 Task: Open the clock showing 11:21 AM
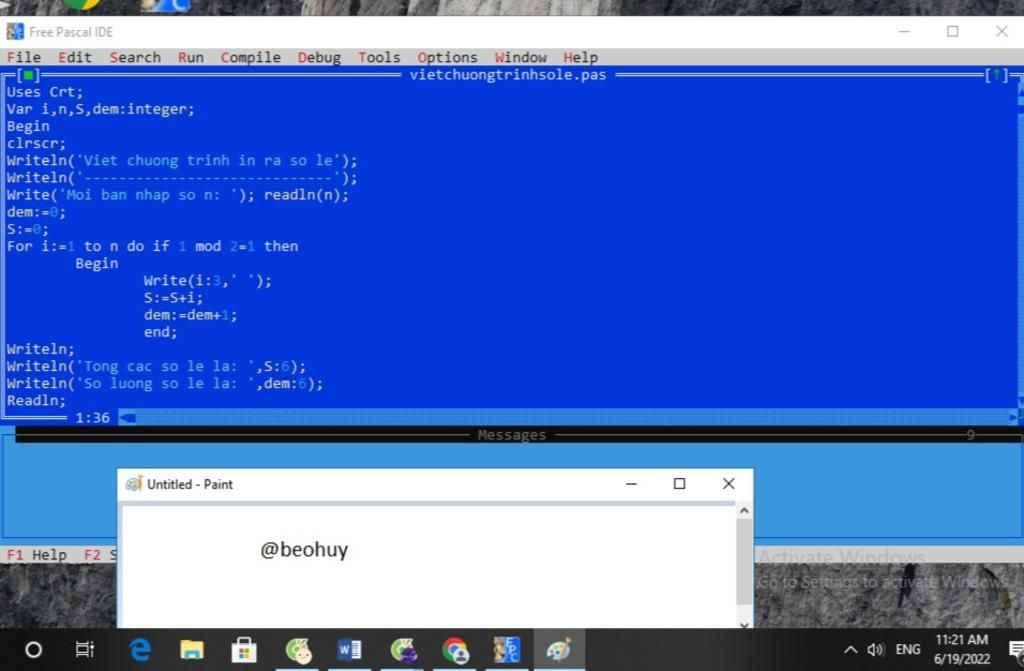click(961, 649)
